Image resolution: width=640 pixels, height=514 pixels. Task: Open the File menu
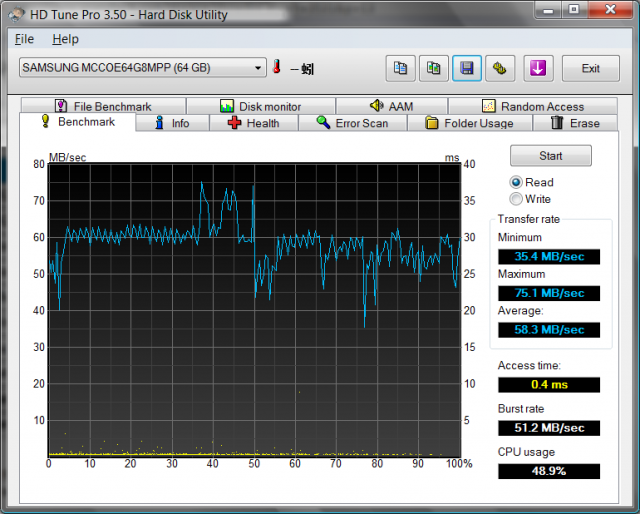pyautogui.click(x=24, y=39)
